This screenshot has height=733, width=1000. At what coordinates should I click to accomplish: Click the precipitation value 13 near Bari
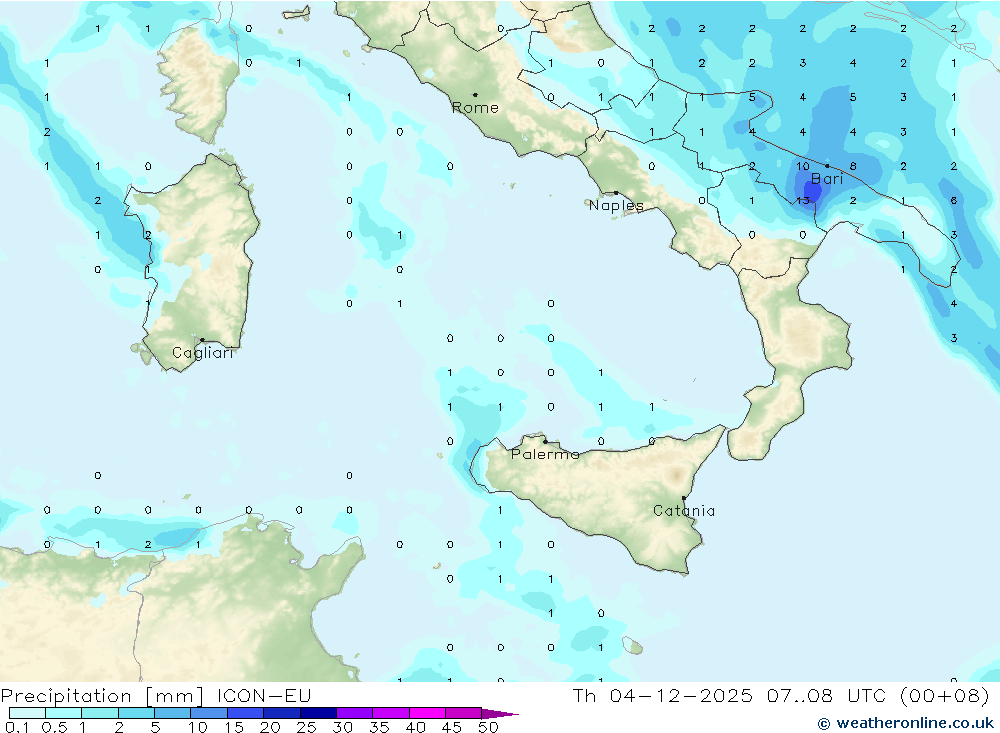pyautogui.click(x=803, y=200)
